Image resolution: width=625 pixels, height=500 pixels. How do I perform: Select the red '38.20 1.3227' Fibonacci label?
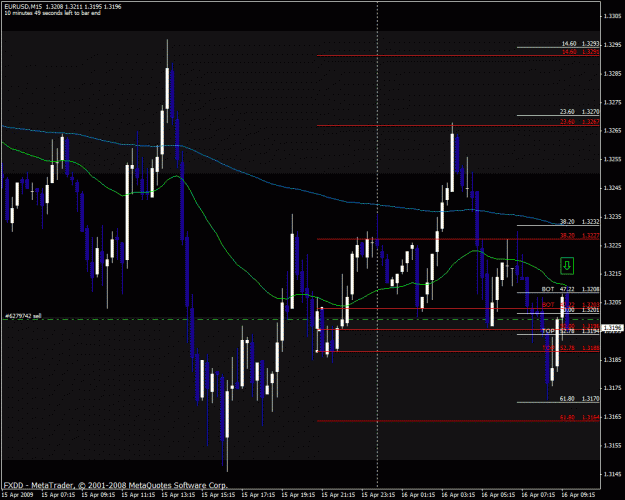pos(580,236)
